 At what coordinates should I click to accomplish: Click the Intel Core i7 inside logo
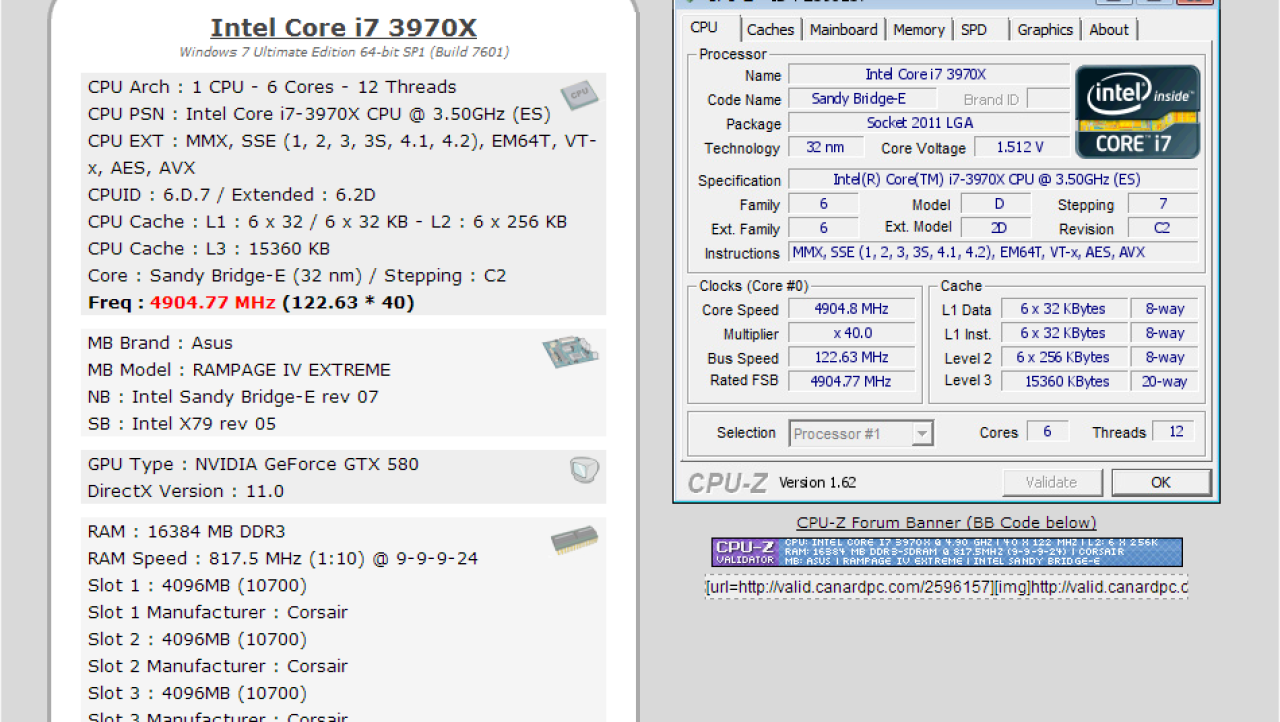pyautogui.click(x=1138, y=112)
